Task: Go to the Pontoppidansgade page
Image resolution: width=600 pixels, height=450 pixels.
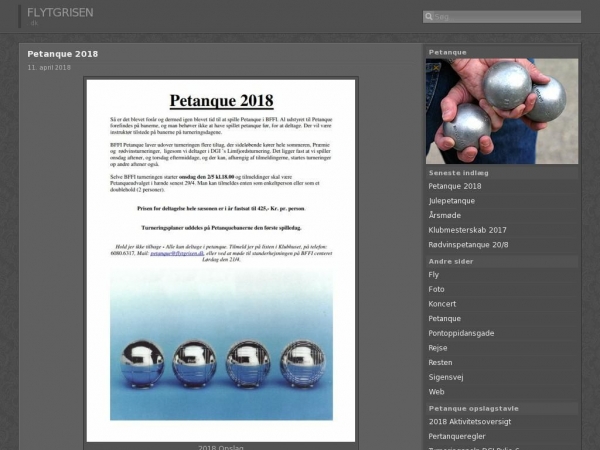Action: 461,333
